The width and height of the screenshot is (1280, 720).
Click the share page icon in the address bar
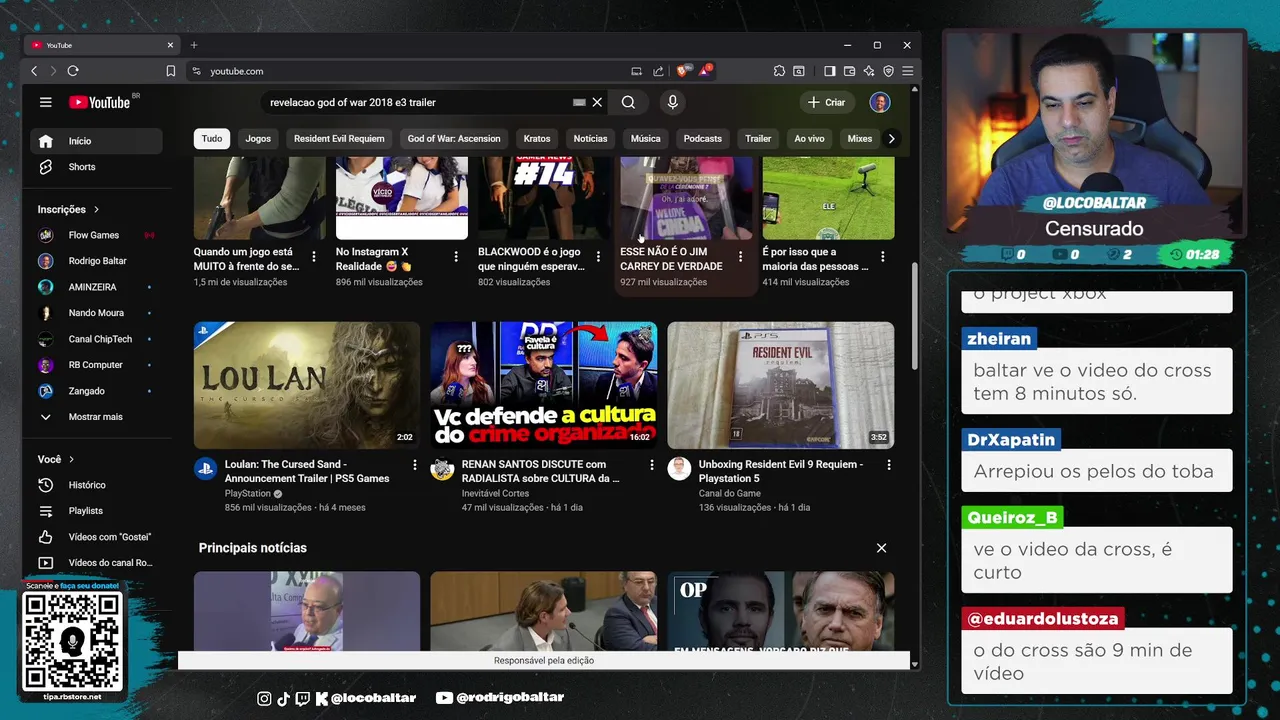pos(658,71)
